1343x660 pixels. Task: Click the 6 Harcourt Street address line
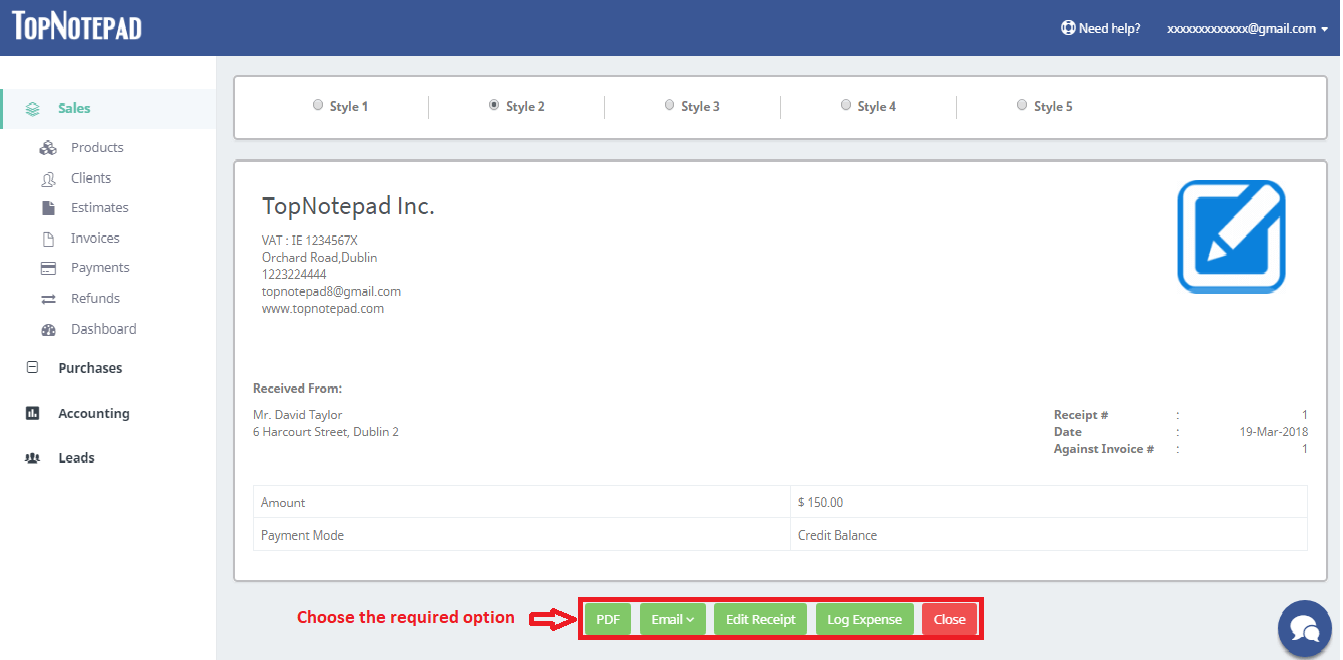pos(326,432)
